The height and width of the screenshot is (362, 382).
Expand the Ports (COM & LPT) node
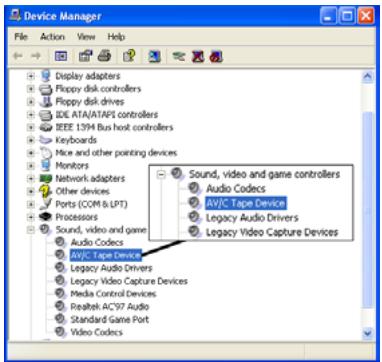click(31, 204)
